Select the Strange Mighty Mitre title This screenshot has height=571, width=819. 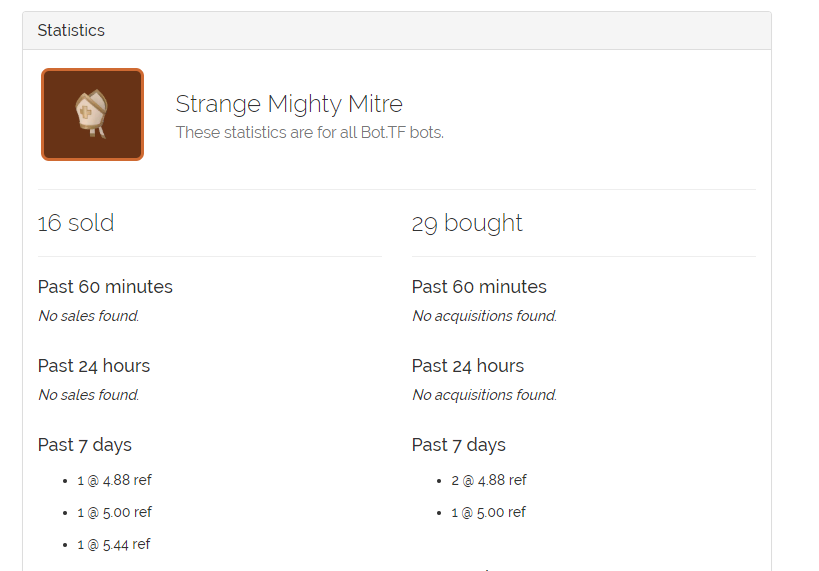click(x=289, y=104)
